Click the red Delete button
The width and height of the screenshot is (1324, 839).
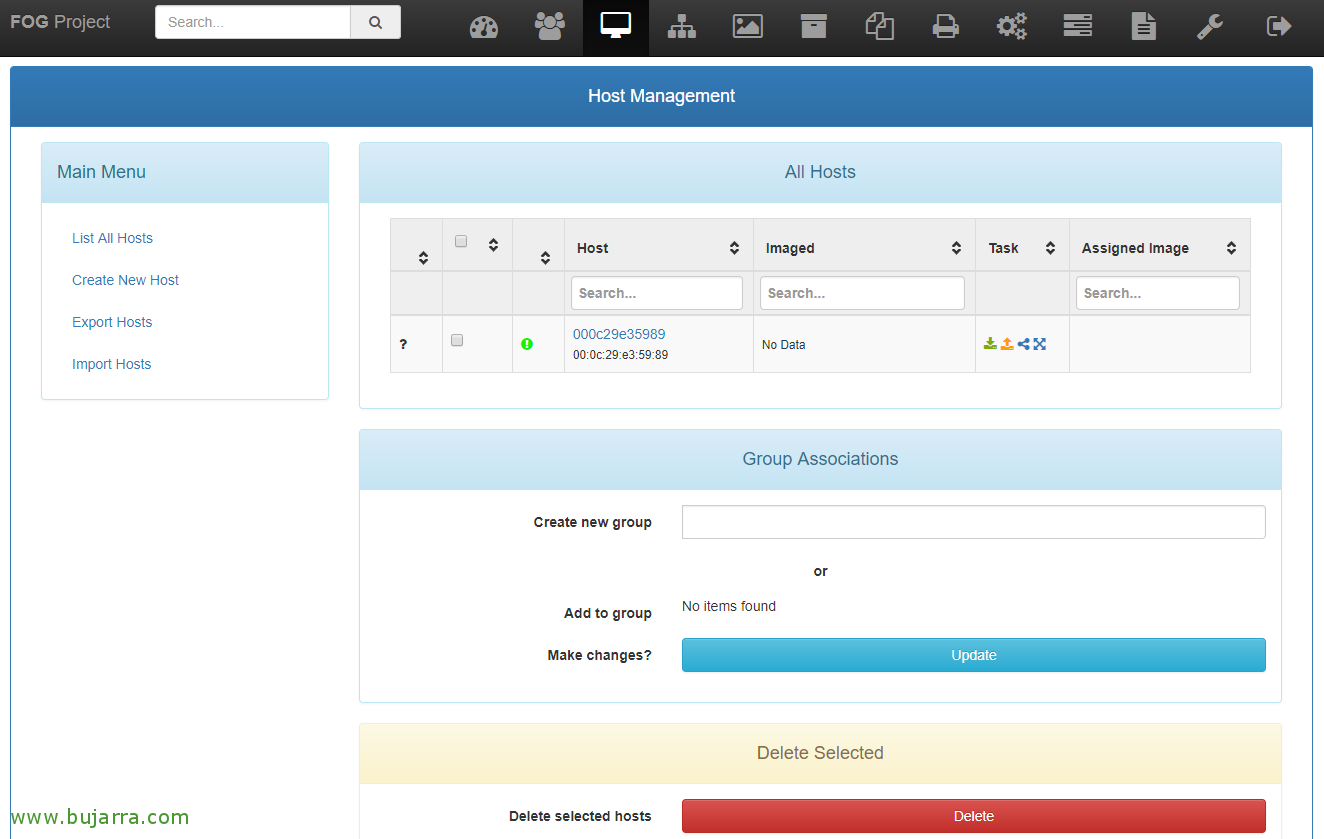coord(974,816)
